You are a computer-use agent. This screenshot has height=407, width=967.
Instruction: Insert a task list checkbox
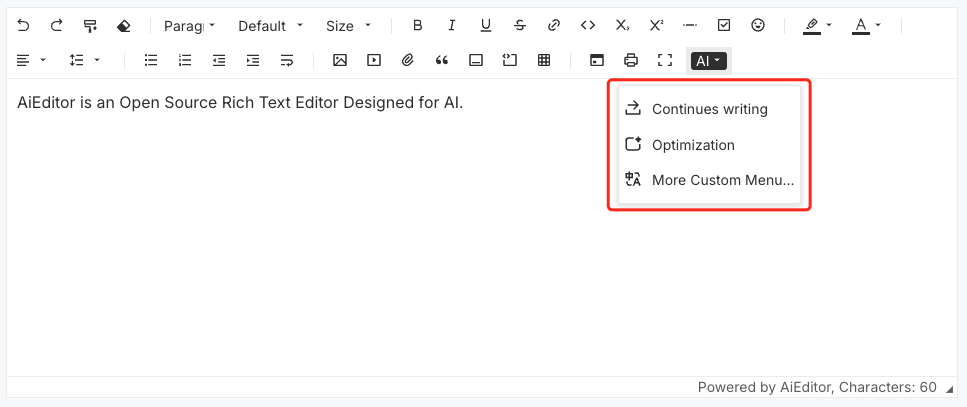724,25
